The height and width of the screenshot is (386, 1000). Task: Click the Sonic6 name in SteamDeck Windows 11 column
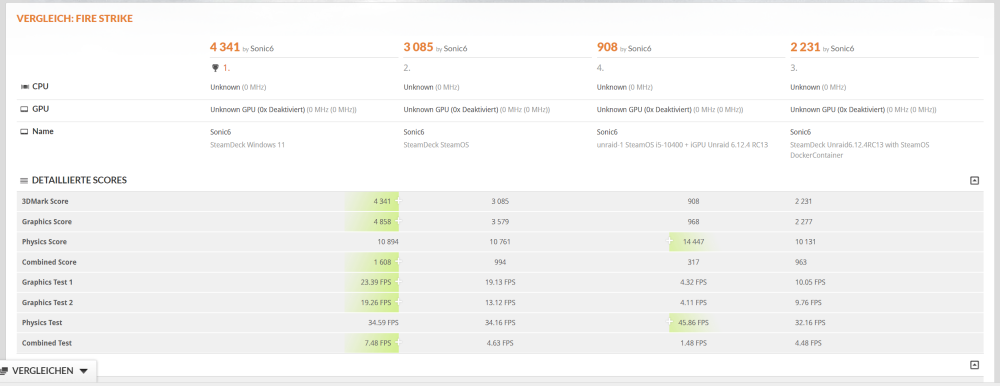220,132
